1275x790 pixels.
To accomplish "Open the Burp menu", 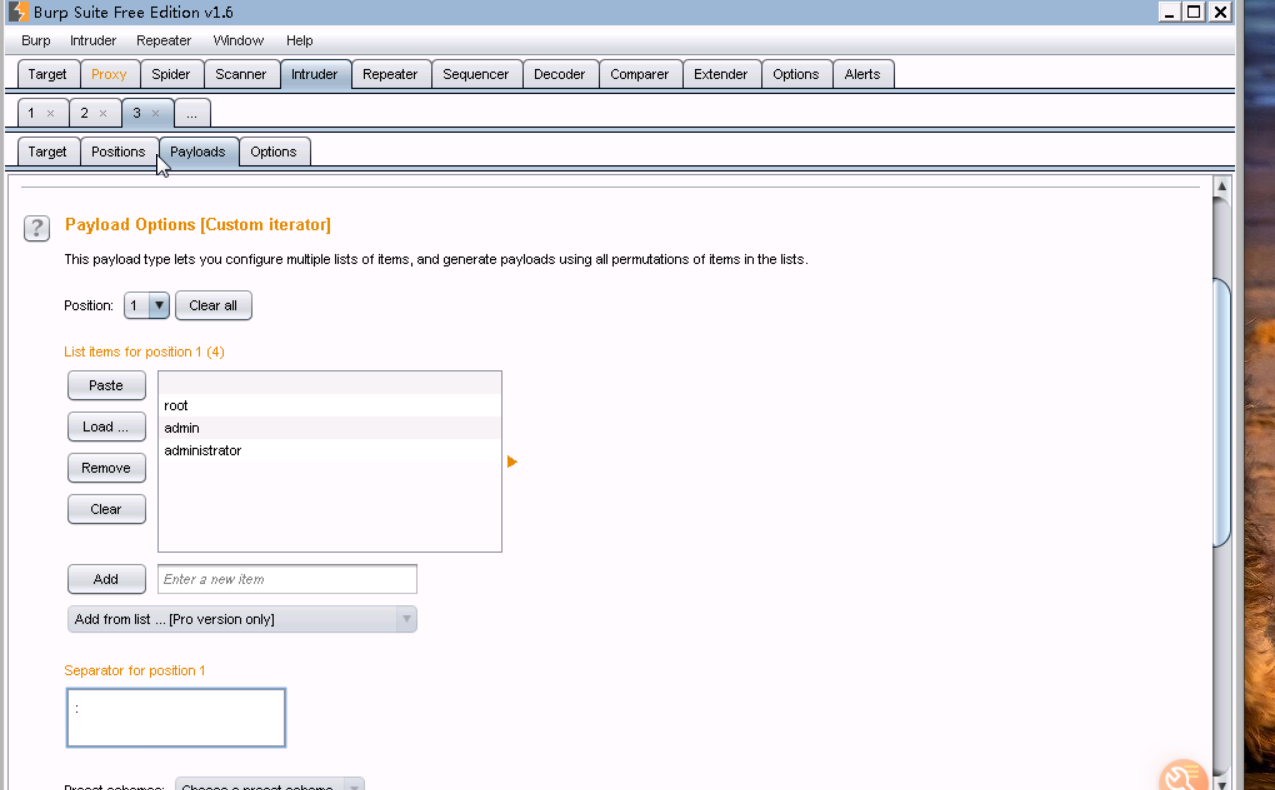I will point(36,40).
